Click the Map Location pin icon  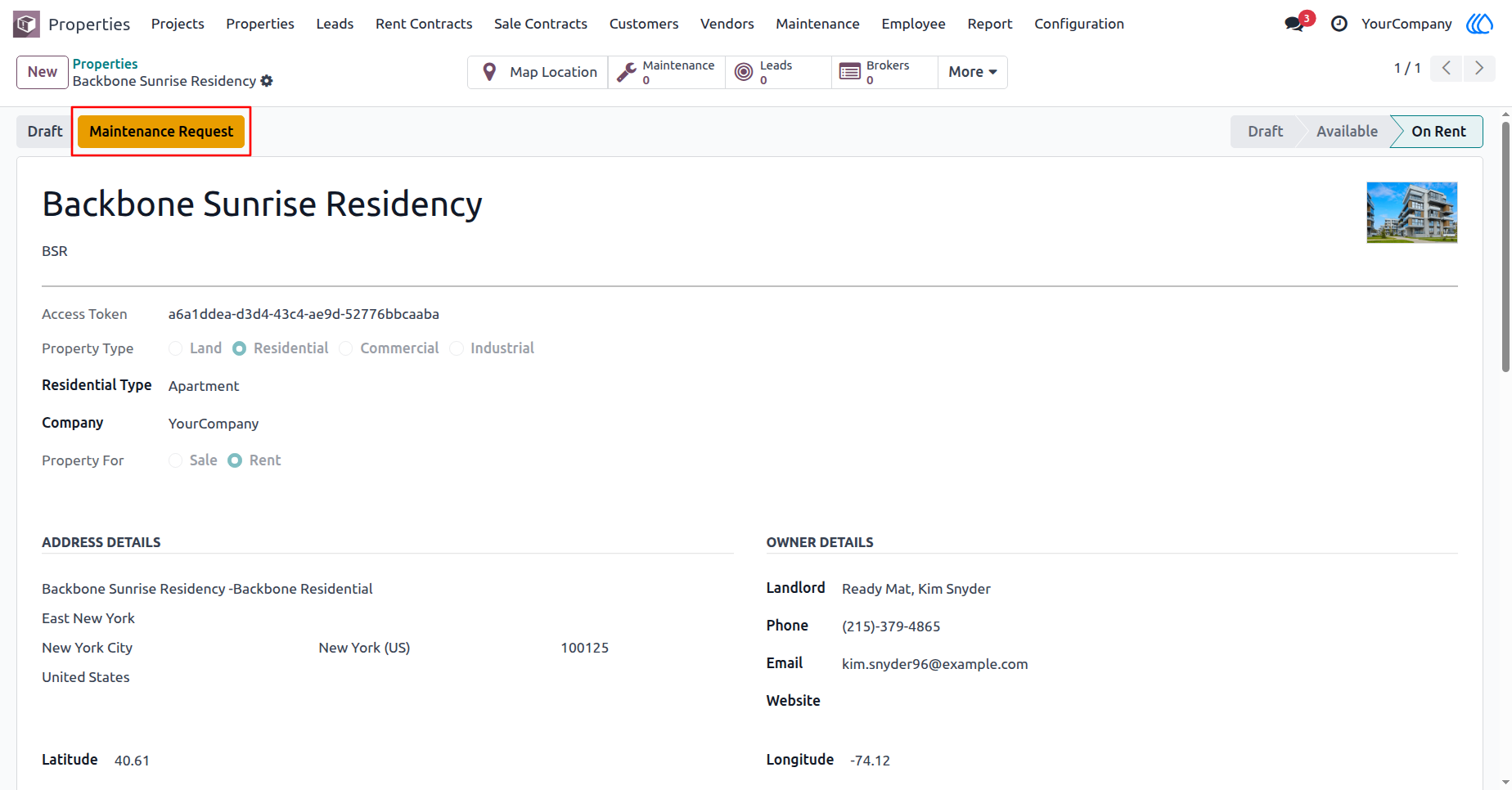tap(489, 72)
